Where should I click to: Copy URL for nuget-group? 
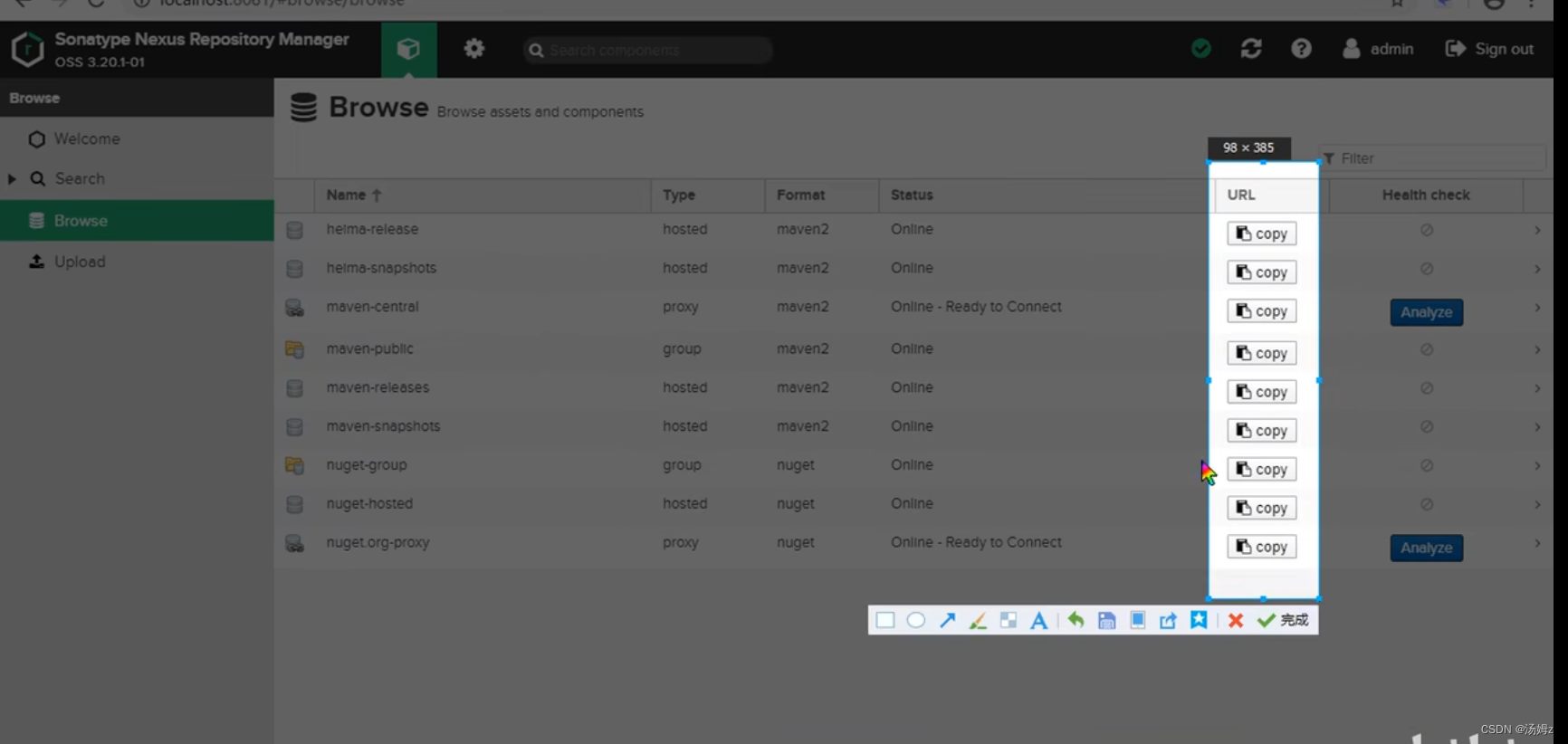tap(1262, 470)
